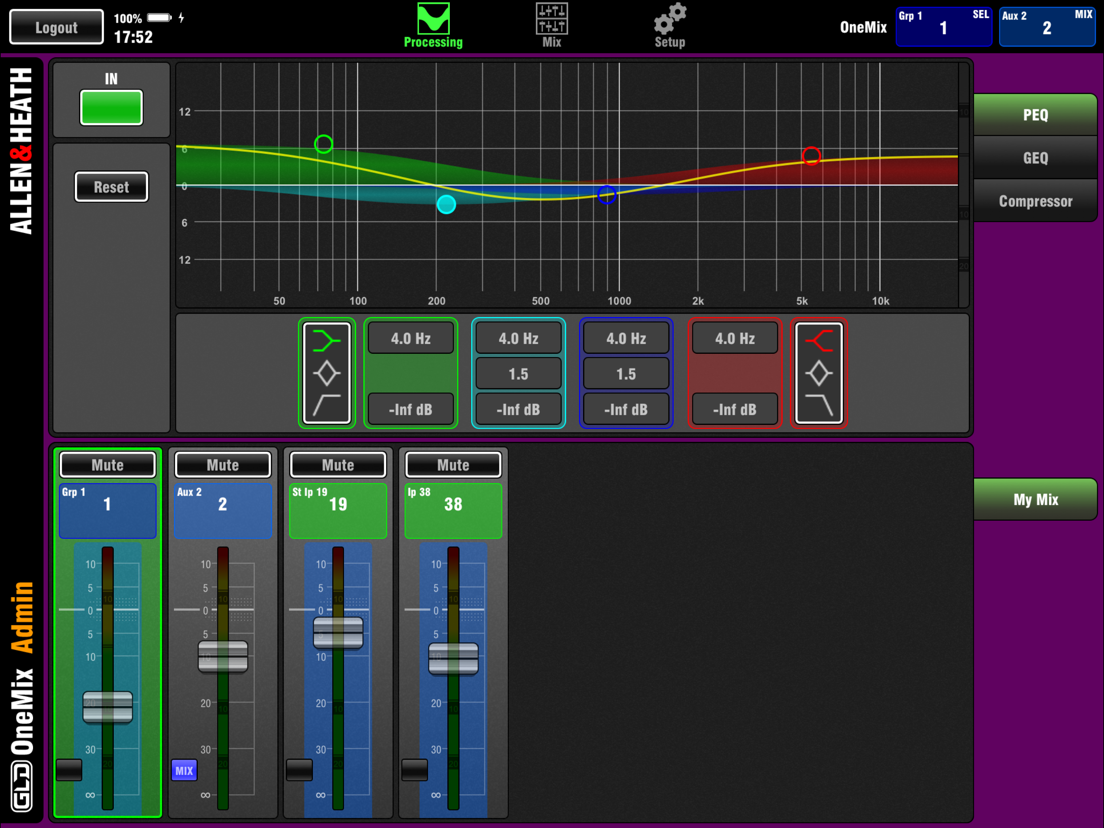This screenshot has height=828, width=1104.
Task: Switch to the GEQ tab
Action: [1035, 158]
